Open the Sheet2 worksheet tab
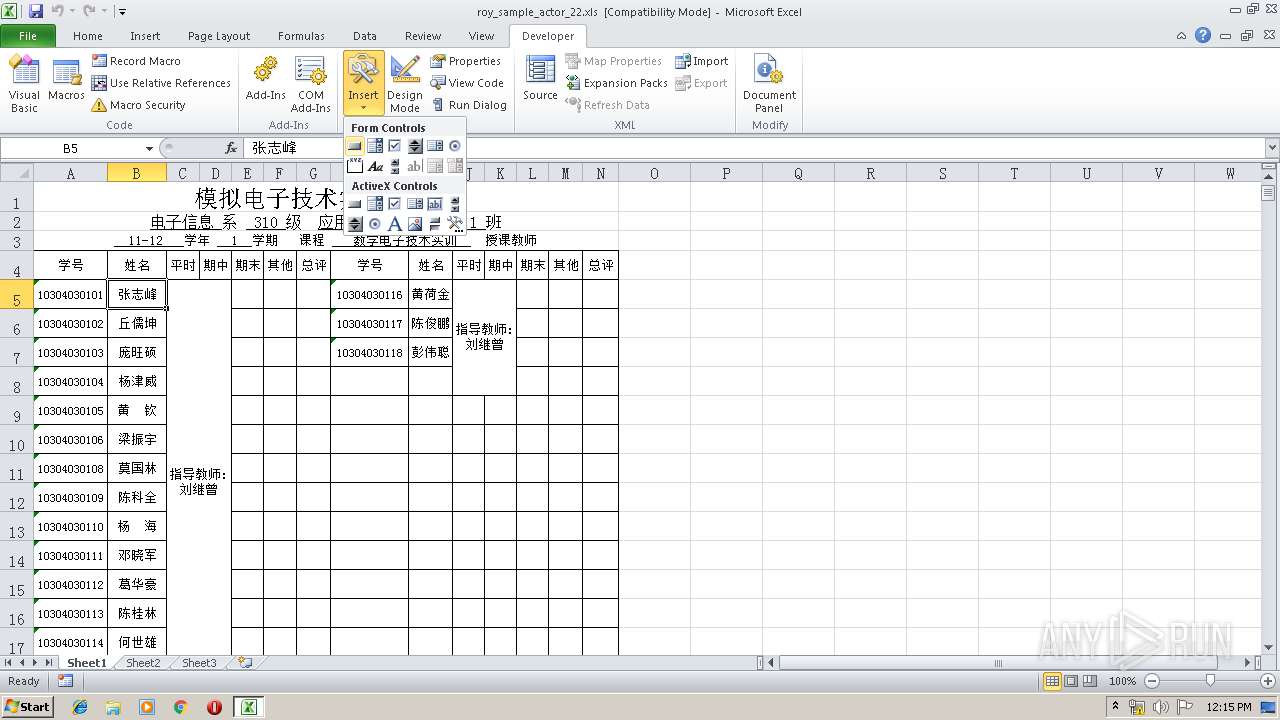1280x720 pixels. (x=143, y=663)
